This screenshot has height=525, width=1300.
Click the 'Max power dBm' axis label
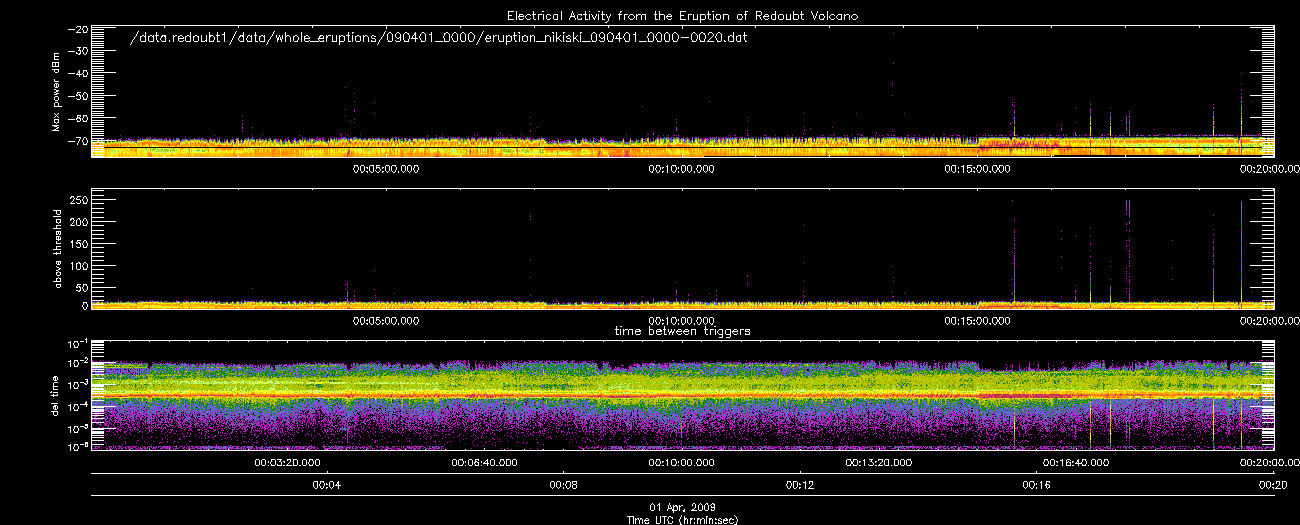pyautogui.click(x=57, y=92)
